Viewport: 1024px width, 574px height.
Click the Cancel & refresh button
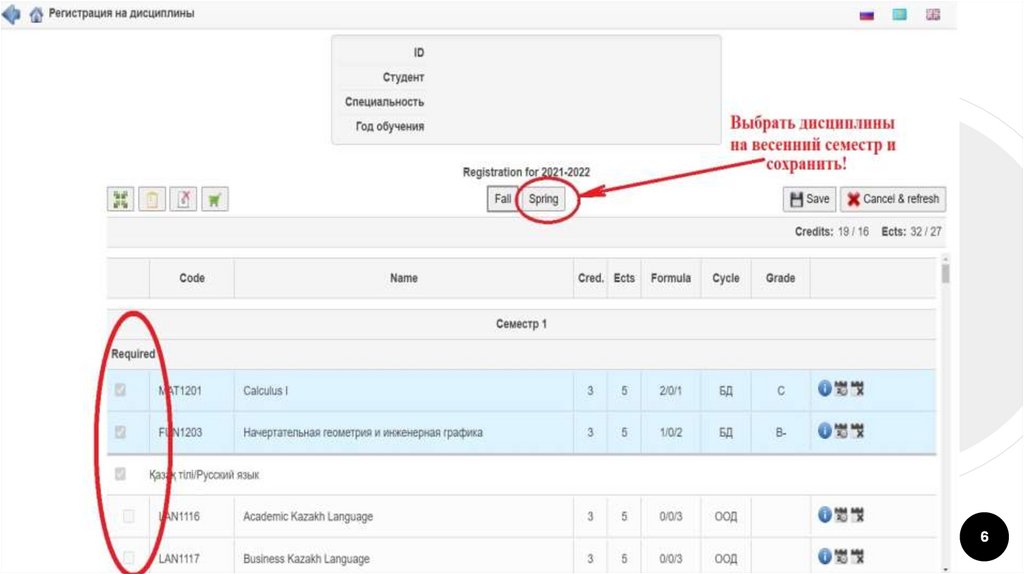[893, 199]
